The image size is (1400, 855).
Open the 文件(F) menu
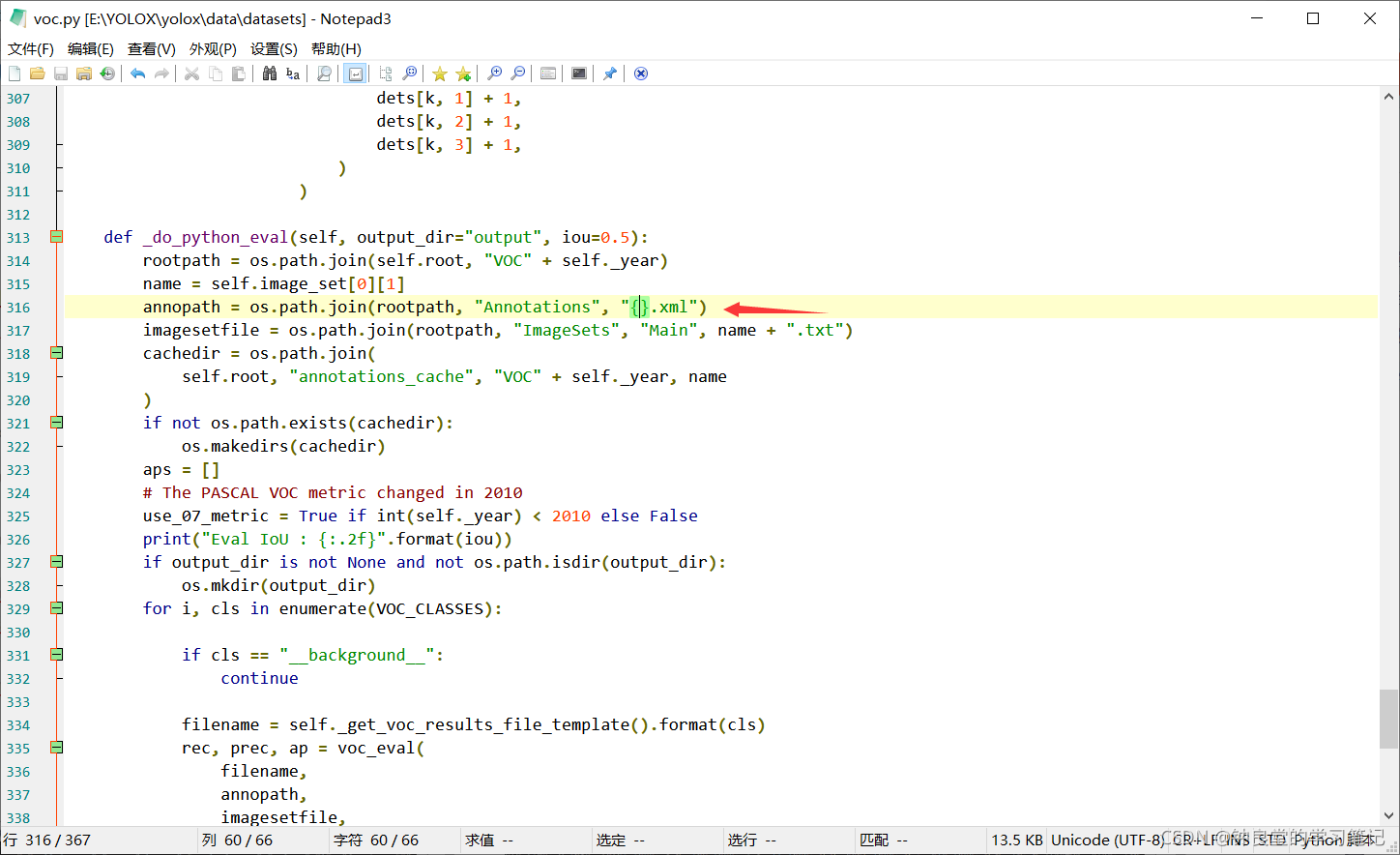click(31, 48)
